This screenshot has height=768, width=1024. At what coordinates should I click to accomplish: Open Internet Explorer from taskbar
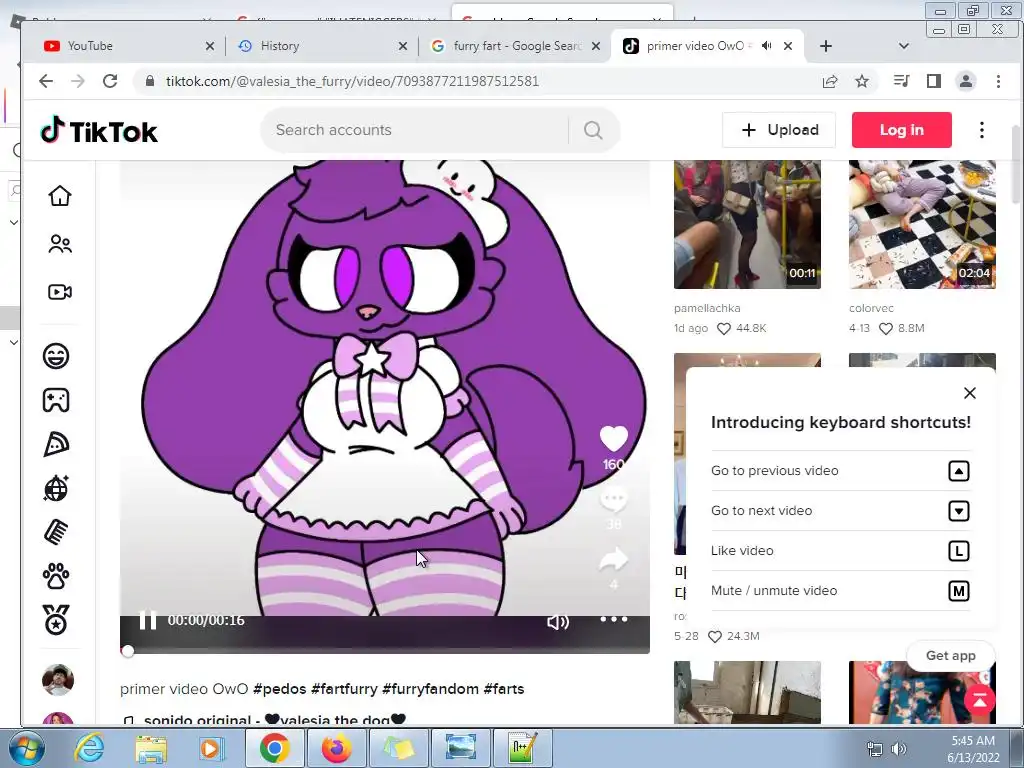tap(89, 747)
